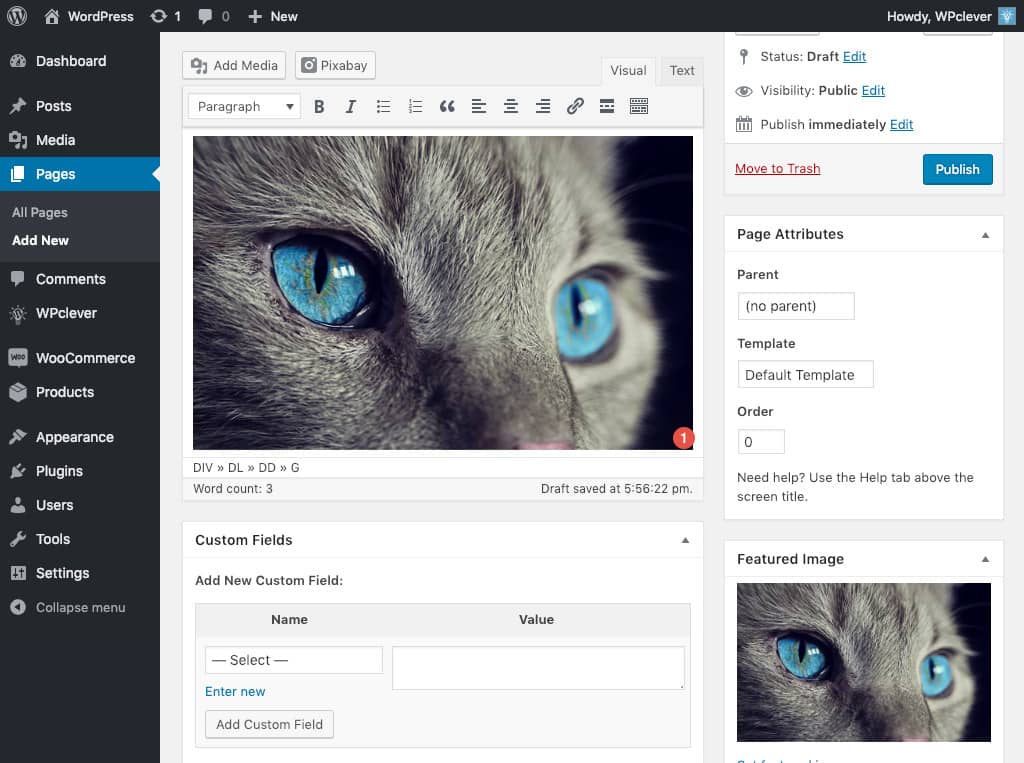The image size is (1024, 763).
Task: Insert a numbered list
Action: (415, 106)
